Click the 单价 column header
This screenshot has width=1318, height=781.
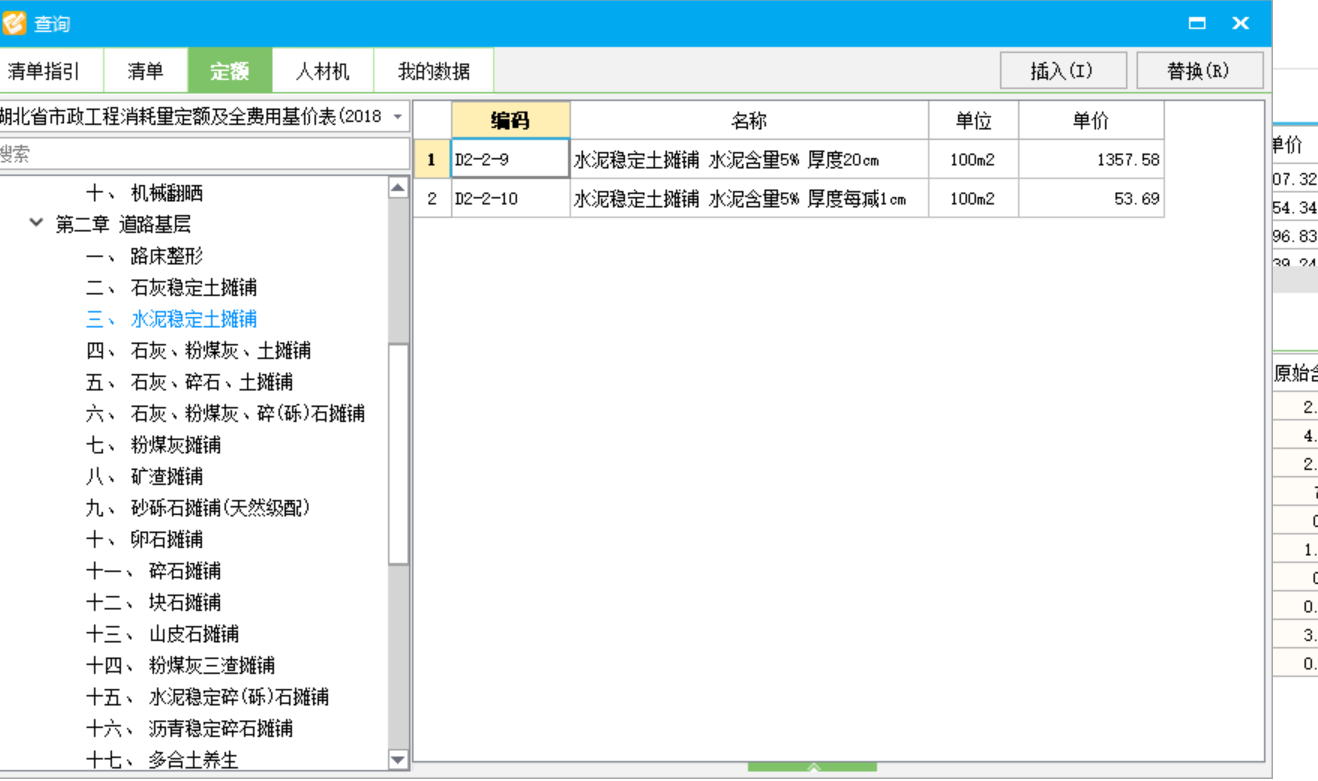(x=1091, y=121)
